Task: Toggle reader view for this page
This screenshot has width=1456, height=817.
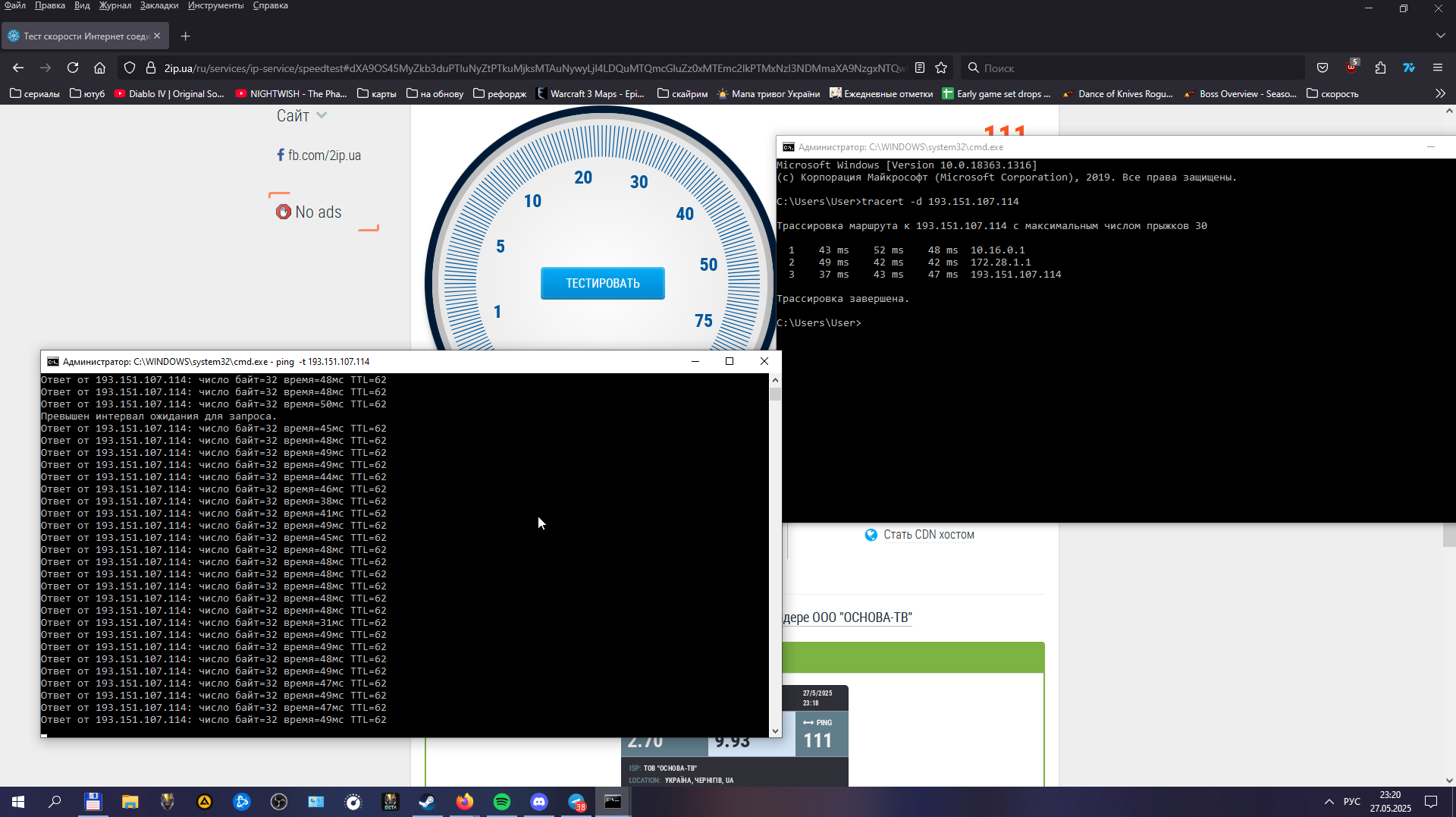Action: [x=920, y=68]
